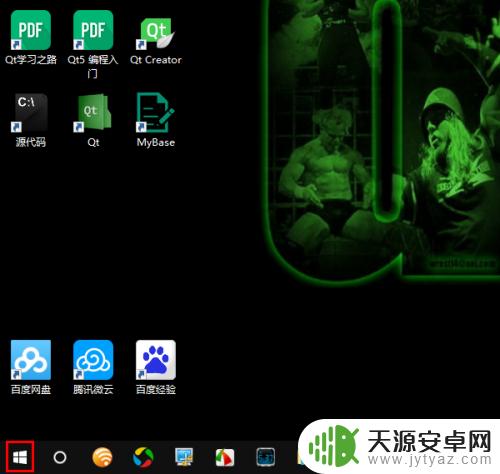Click the 天源安卓网 watermark title text
This screenshot has width=500, height=474.
click(x=429, y=441)
